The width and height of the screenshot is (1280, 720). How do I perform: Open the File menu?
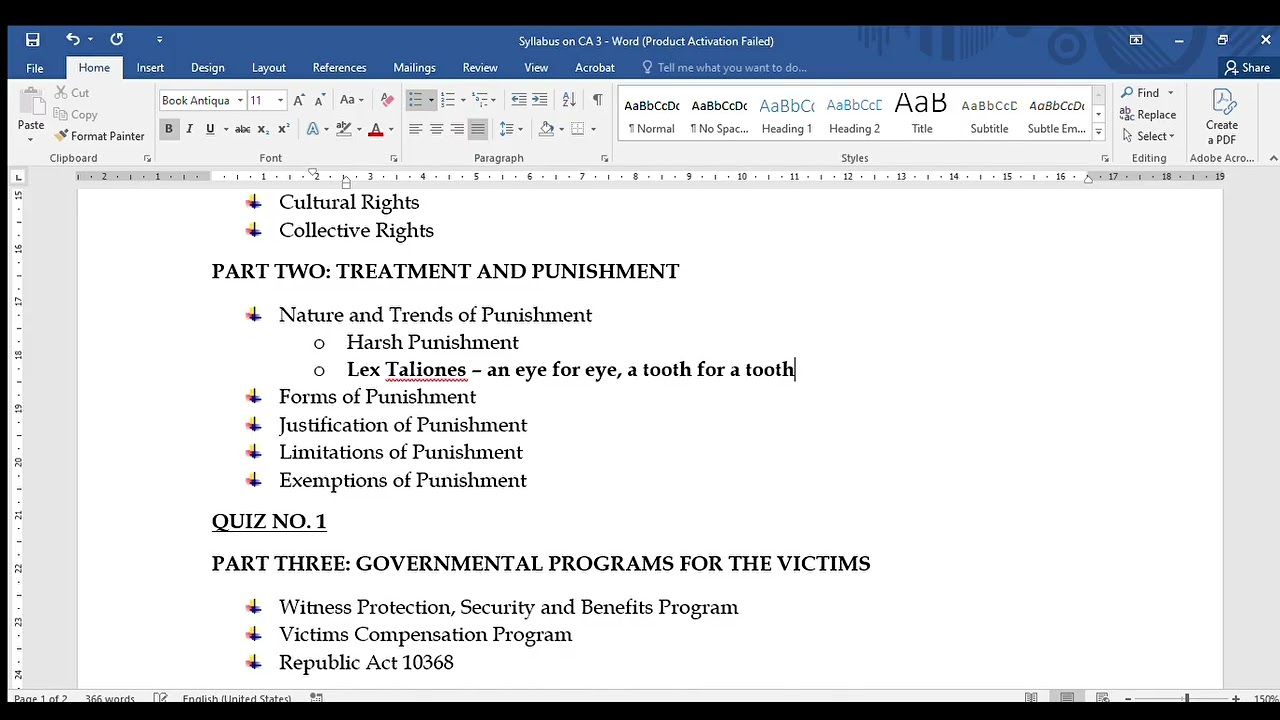tap(35, 68)
